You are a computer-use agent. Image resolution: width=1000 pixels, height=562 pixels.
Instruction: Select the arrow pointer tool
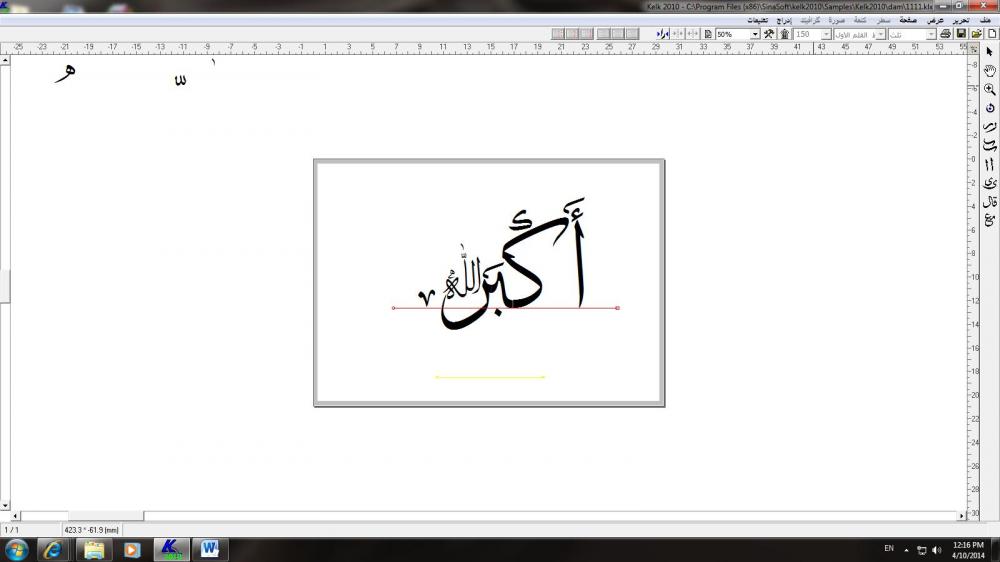[990, 51]
